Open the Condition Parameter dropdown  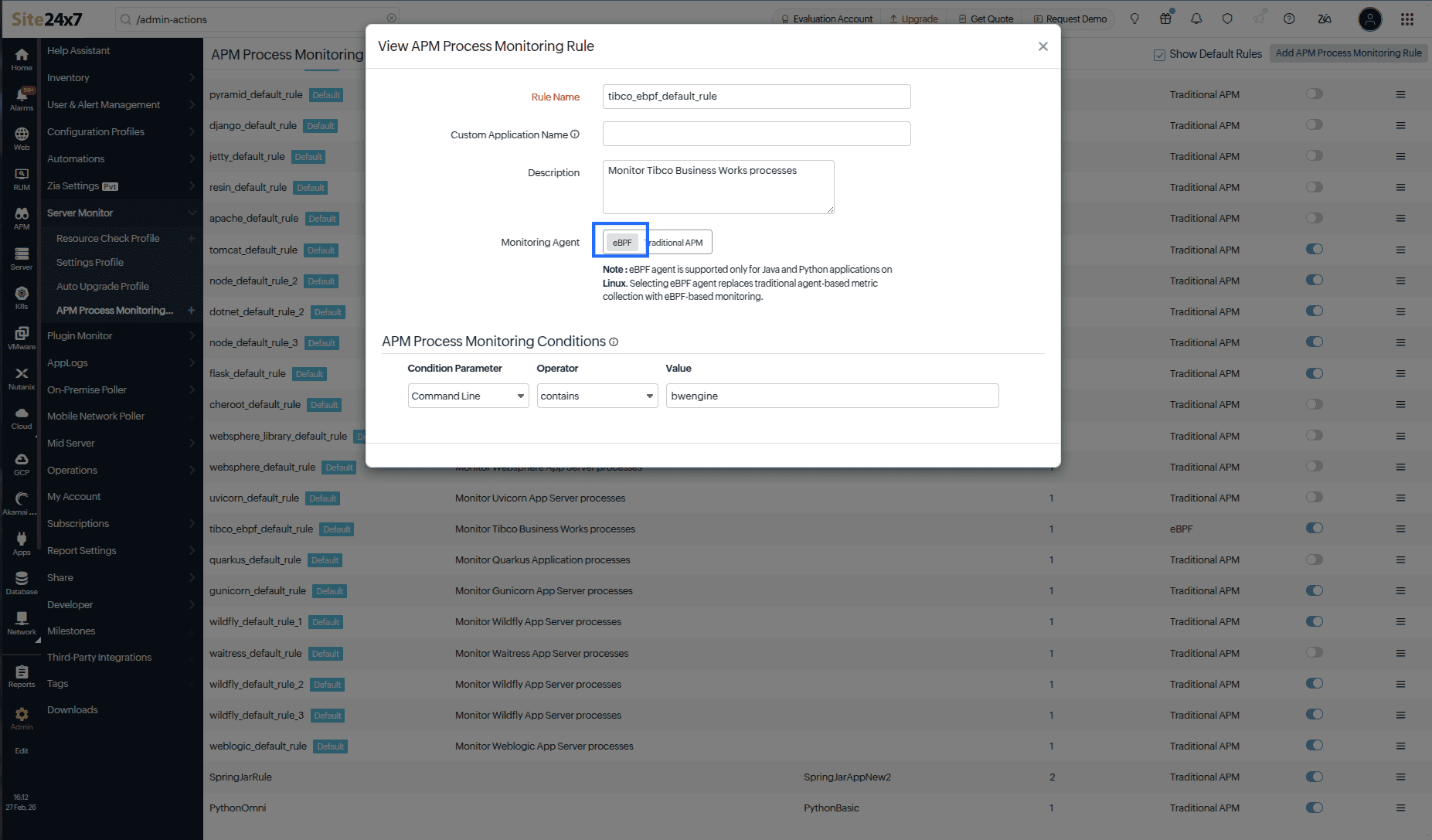tap(468, 396)
